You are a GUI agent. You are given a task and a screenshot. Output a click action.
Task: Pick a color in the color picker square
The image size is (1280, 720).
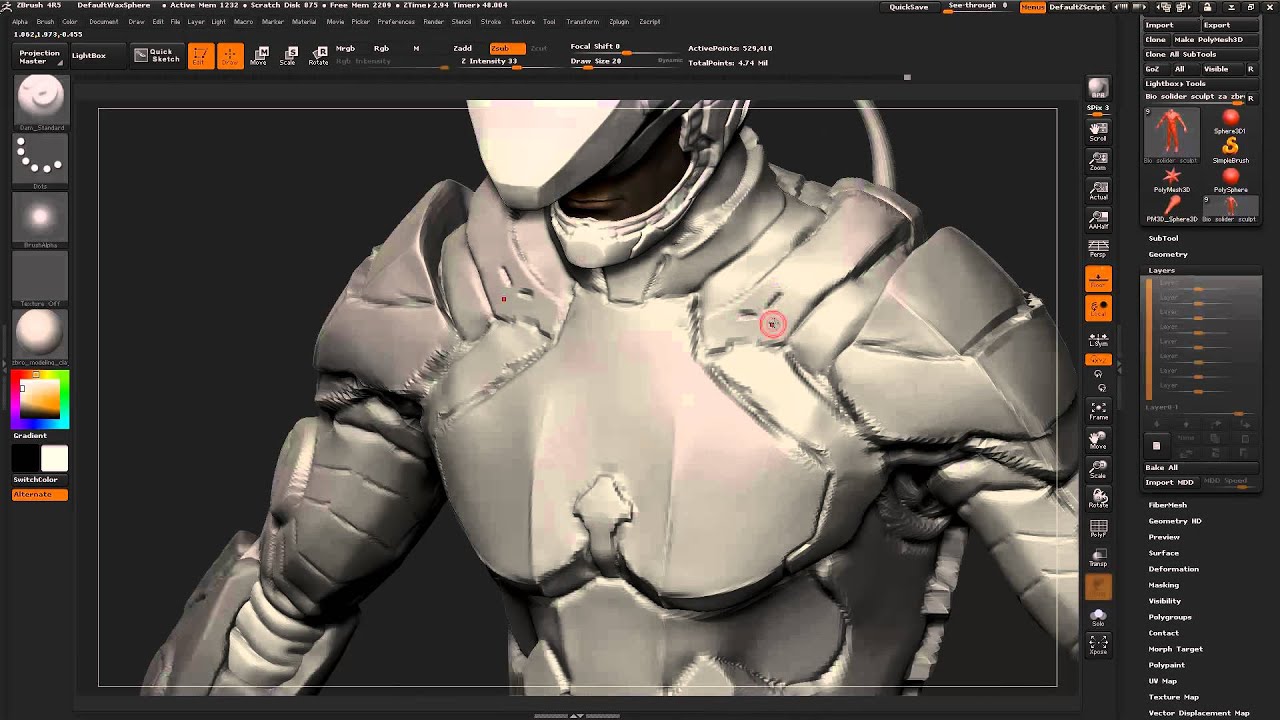click(40, 399)
